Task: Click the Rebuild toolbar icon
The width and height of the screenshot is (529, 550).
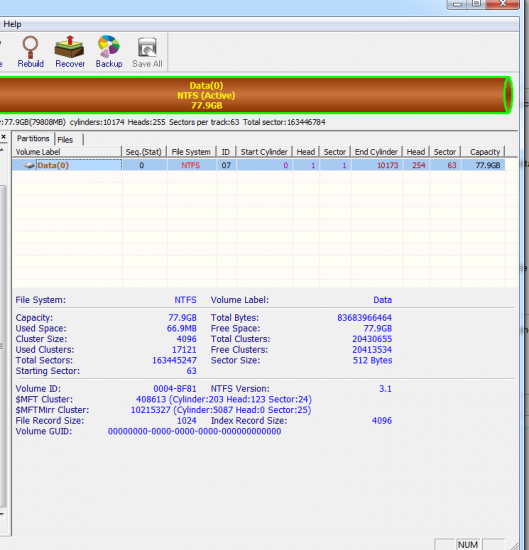Action: [x=31, y=52]
